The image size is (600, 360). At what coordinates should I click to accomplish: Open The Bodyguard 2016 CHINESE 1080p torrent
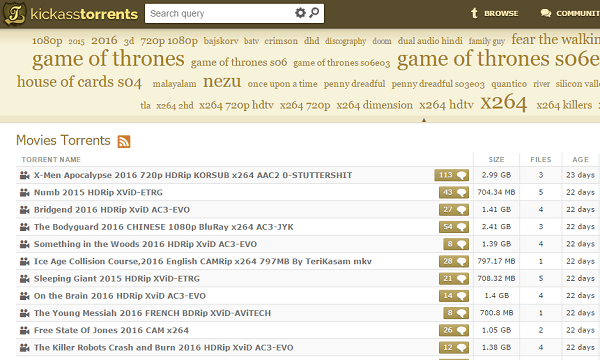(164, 227)
